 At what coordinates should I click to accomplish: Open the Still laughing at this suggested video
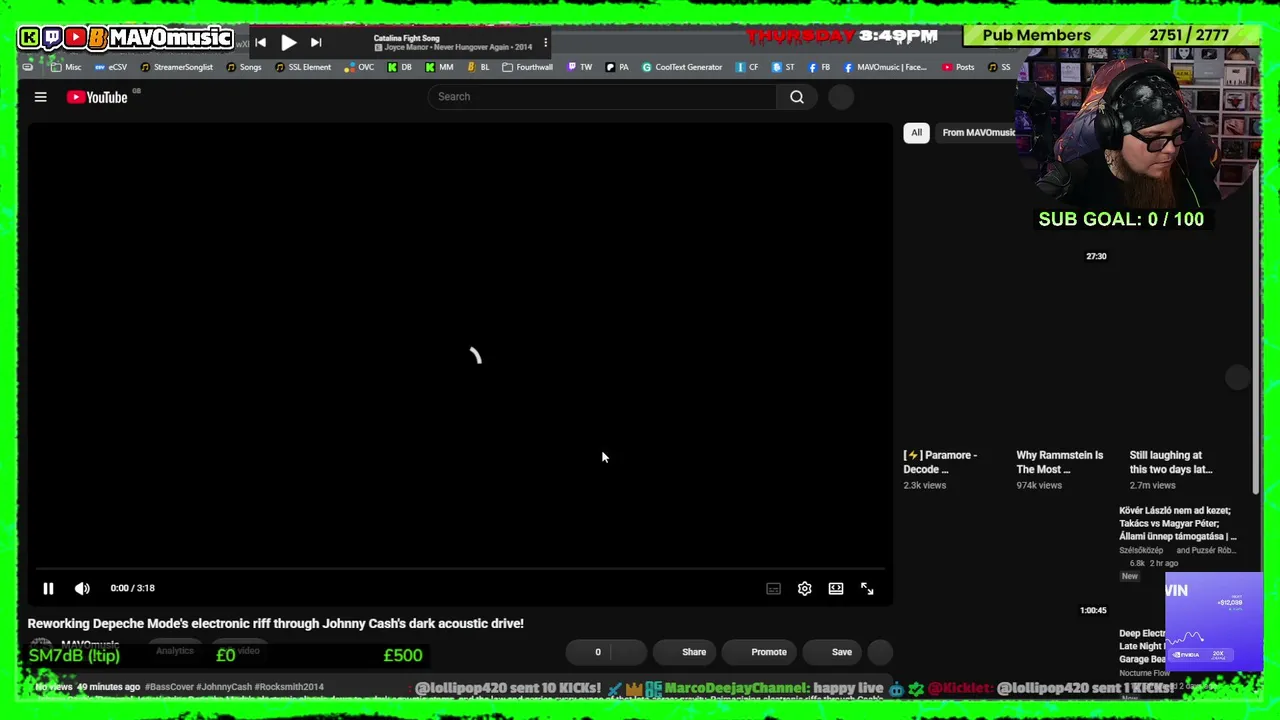[x=1171, y=462]
